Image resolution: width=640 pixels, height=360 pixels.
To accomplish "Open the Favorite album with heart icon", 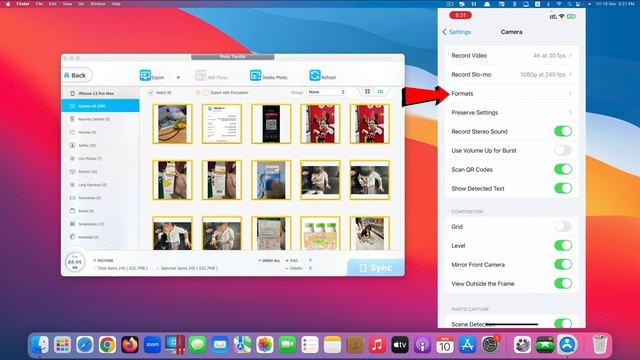I will [x=100, y=132].
